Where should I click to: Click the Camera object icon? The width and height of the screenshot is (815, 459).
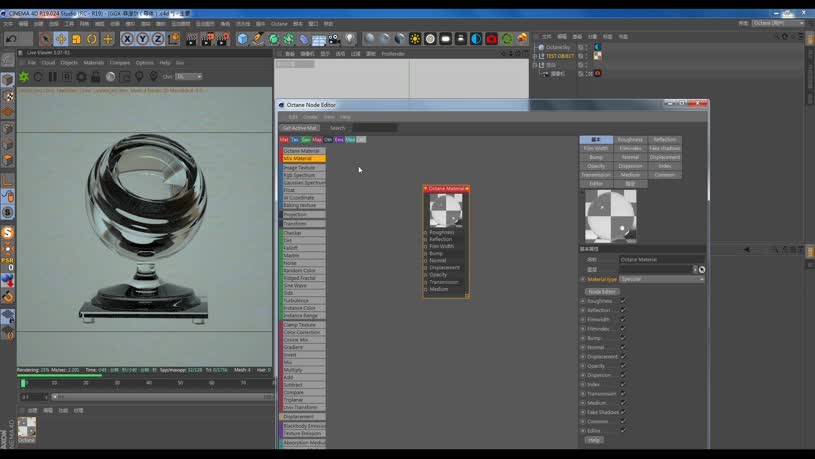334,39
